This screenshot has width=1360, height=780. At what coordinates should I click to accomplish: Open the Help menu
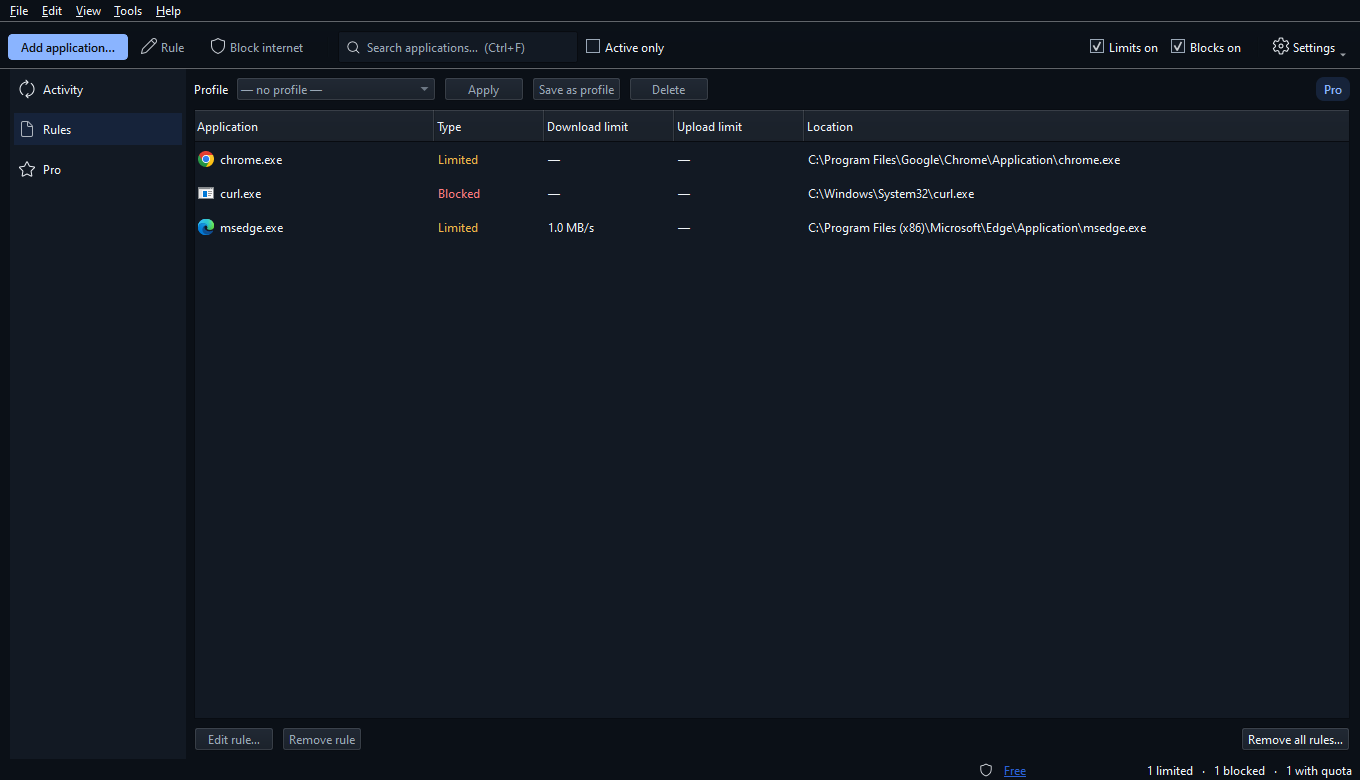click(x=168, y=10)
